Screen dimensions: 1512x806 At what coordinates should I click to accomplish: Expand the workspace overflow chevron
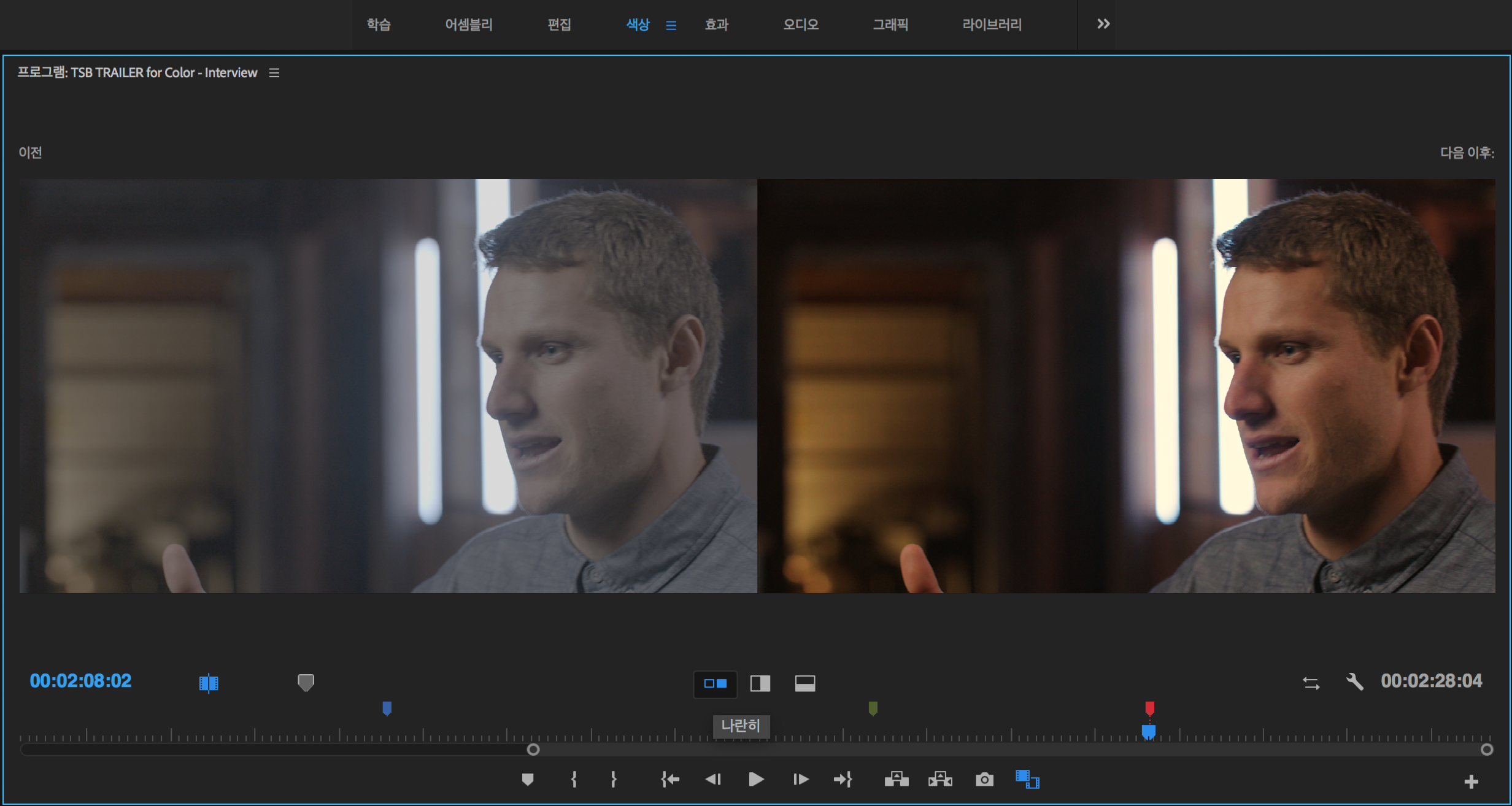(x=1103, y=24)
